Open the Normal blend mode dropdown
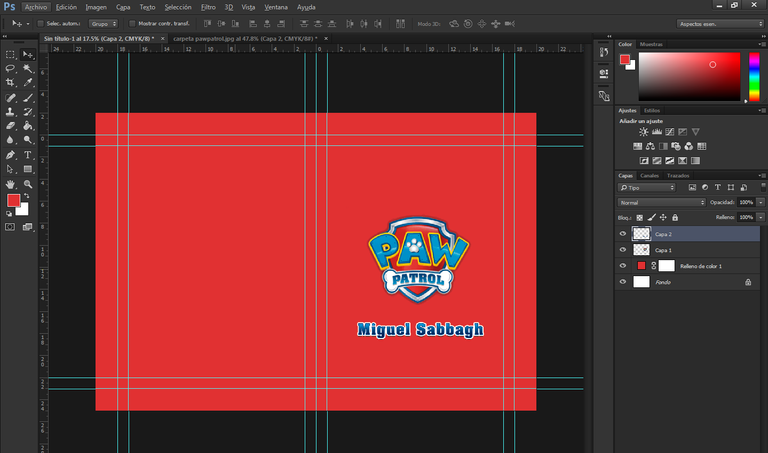768x453 pixels. pos(662,202)
